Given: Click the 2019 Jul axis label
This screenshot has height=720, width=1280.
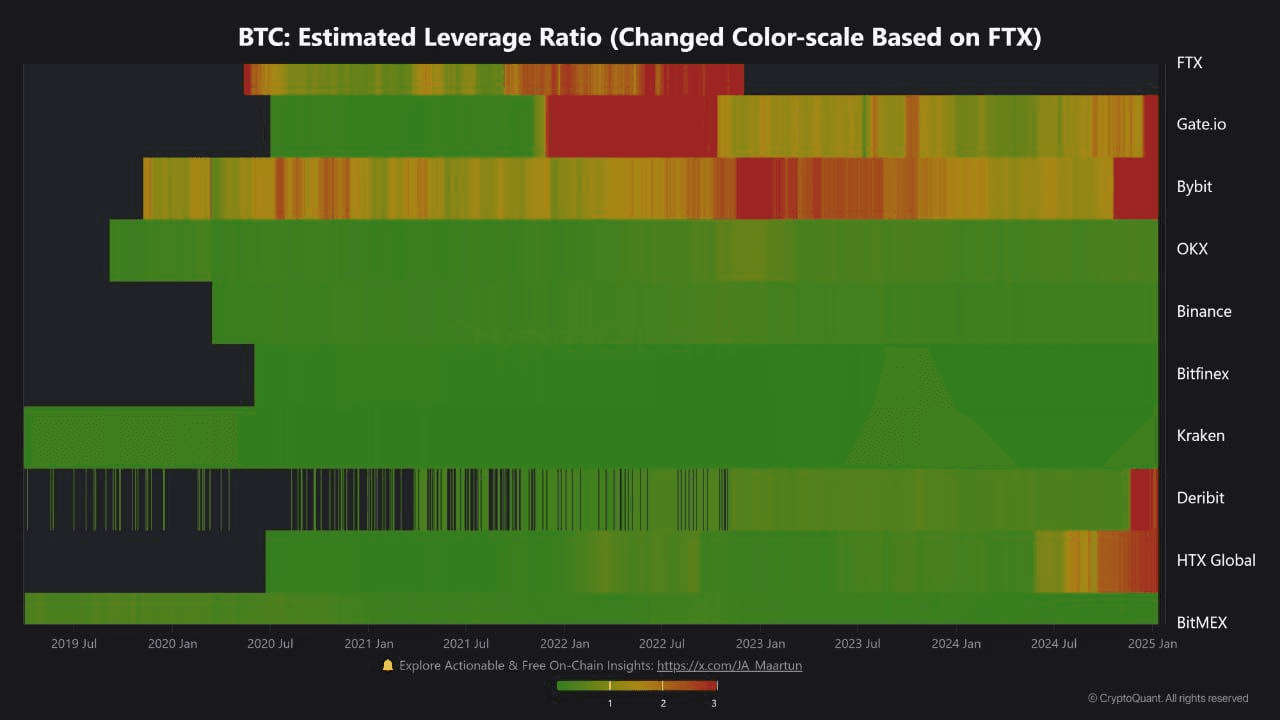Looking at the screenshot, I should pyautogui.click(x=74, y=644).
